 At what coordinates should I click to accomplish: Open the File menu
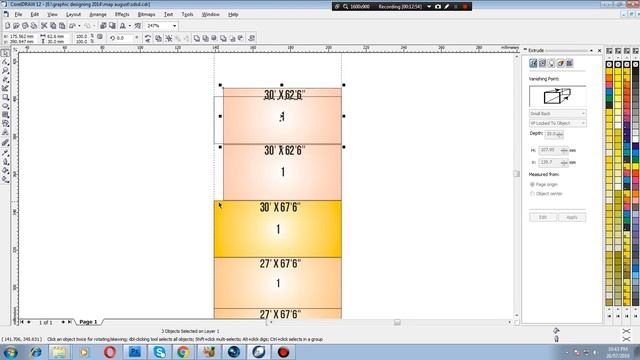[18, 14]
